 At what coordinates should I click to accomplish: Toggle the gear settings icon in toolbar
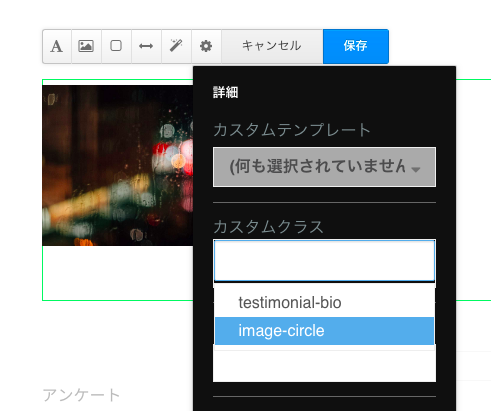[206, 46]
